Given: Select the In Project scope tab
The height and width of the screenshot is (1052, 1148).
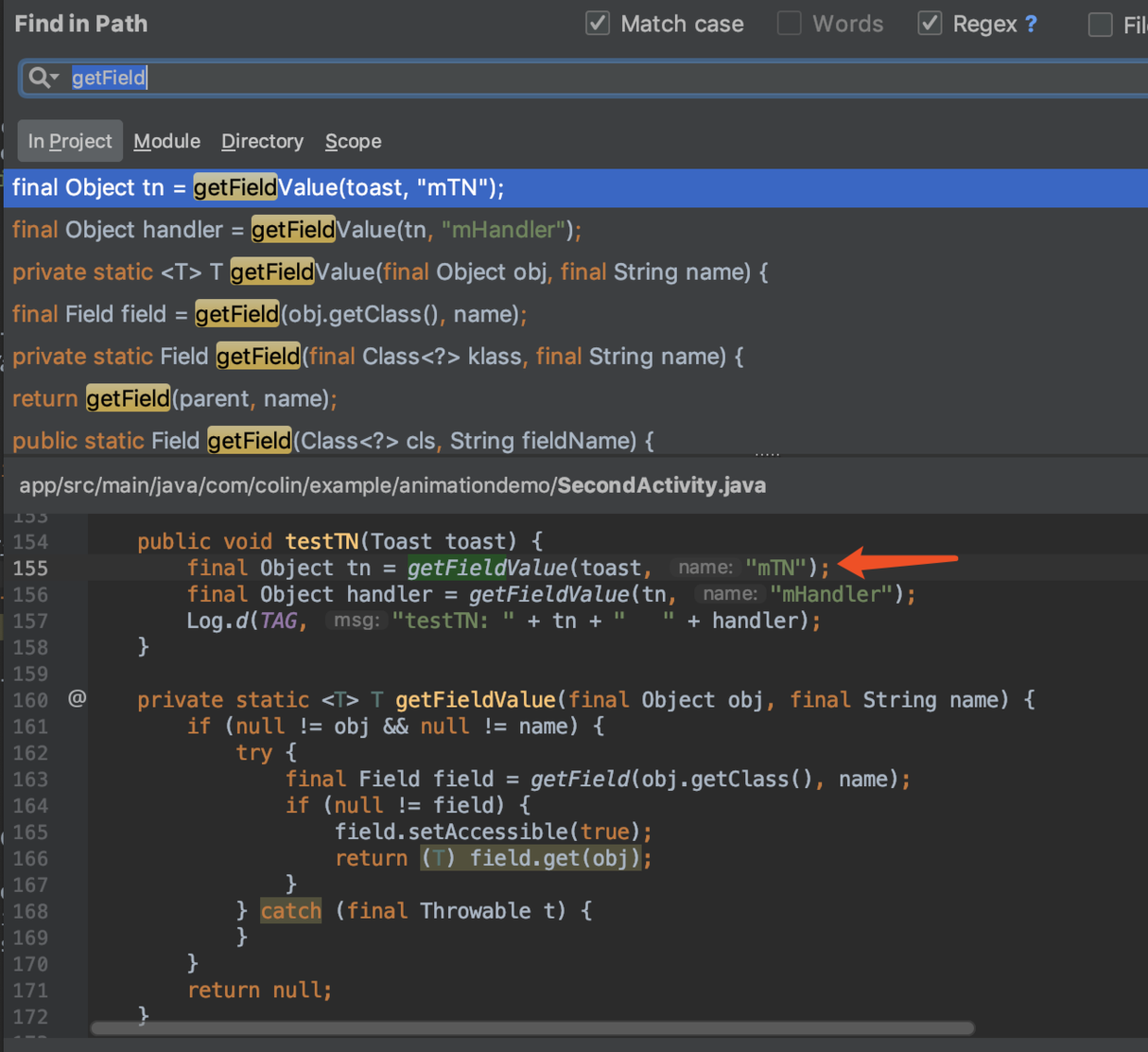Looking at the screenshot, I should (x=69, y=141).
